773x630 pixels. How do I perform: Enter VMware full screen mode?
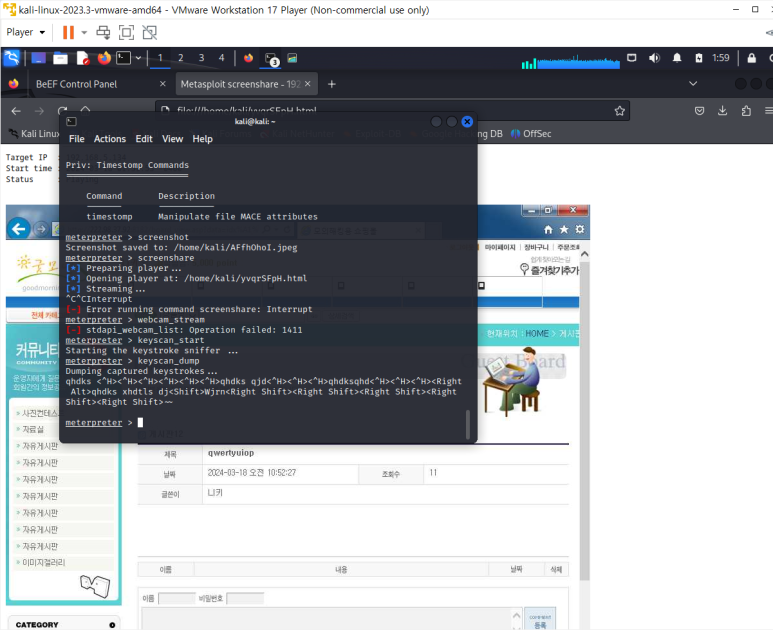pyautogui.click(x=127, y=33)
